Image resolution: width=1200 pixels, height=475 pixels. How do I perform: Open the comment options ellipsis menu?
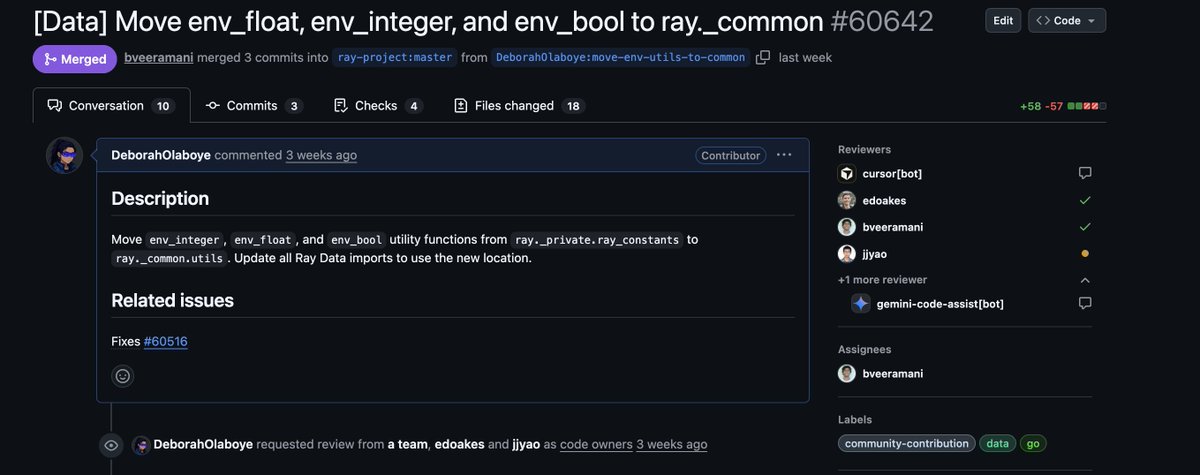(x=784, y=155)
